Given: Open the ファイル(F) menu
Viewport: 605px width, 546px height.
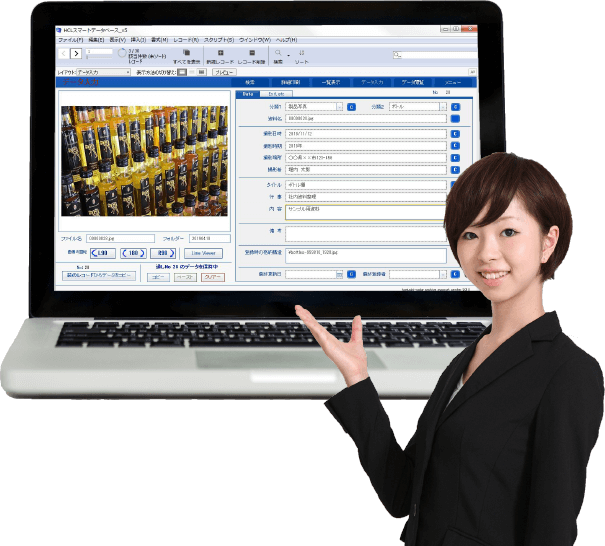Looking at the screenshot, I should [x=70, y=40].
